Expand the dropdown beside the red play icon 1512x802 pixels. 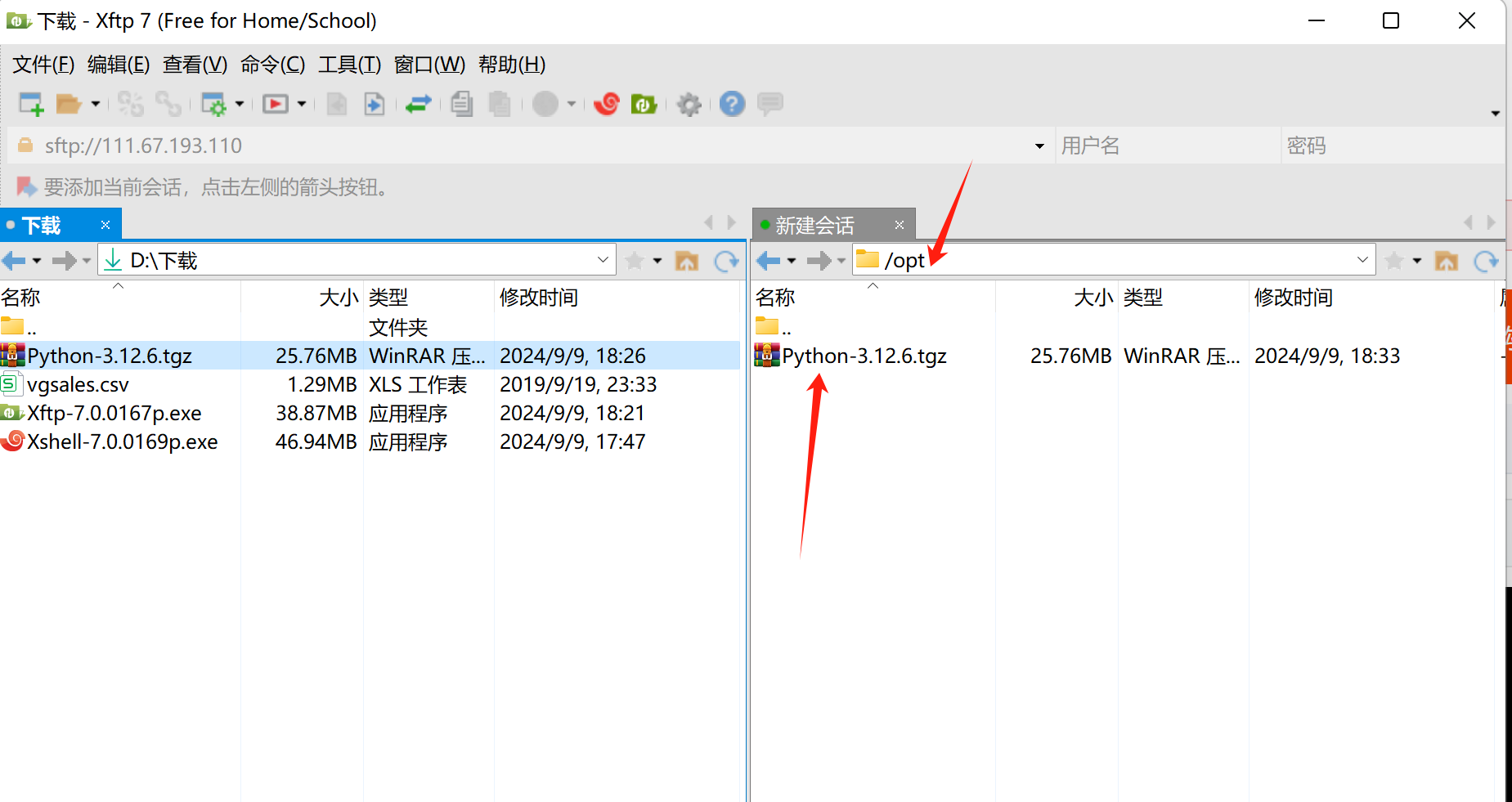(x=302, y=104)
